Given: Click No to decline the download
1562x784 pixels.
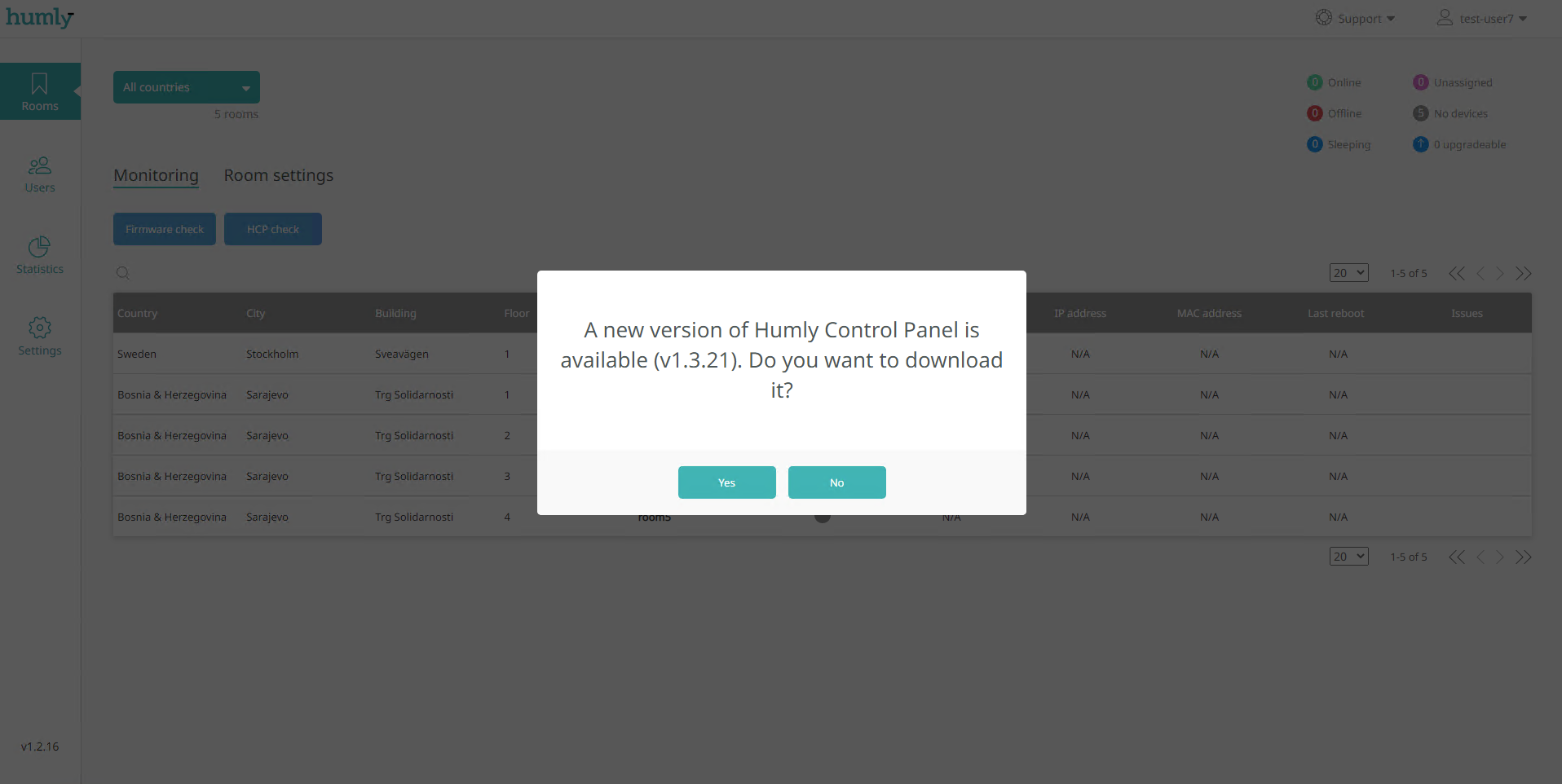Looking at the screenshot, I should [x=836, y=482].
